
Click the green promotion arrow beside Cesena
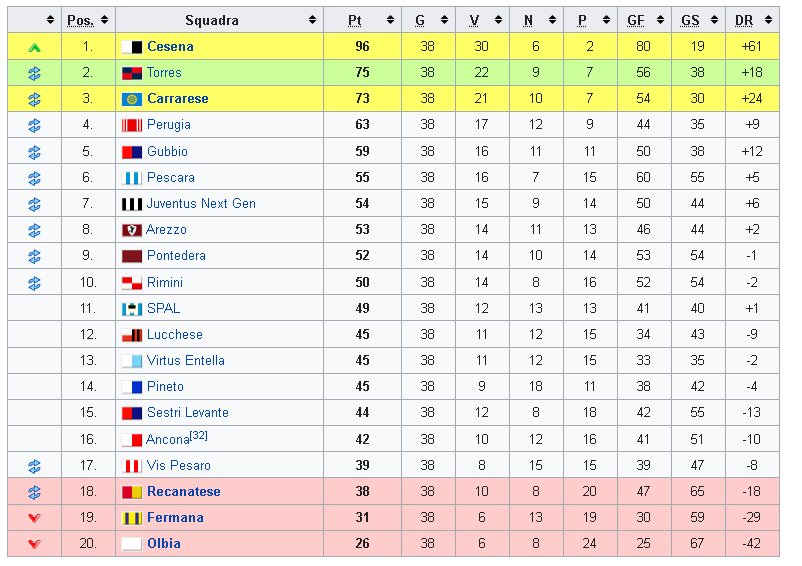[x=34, y=47]
